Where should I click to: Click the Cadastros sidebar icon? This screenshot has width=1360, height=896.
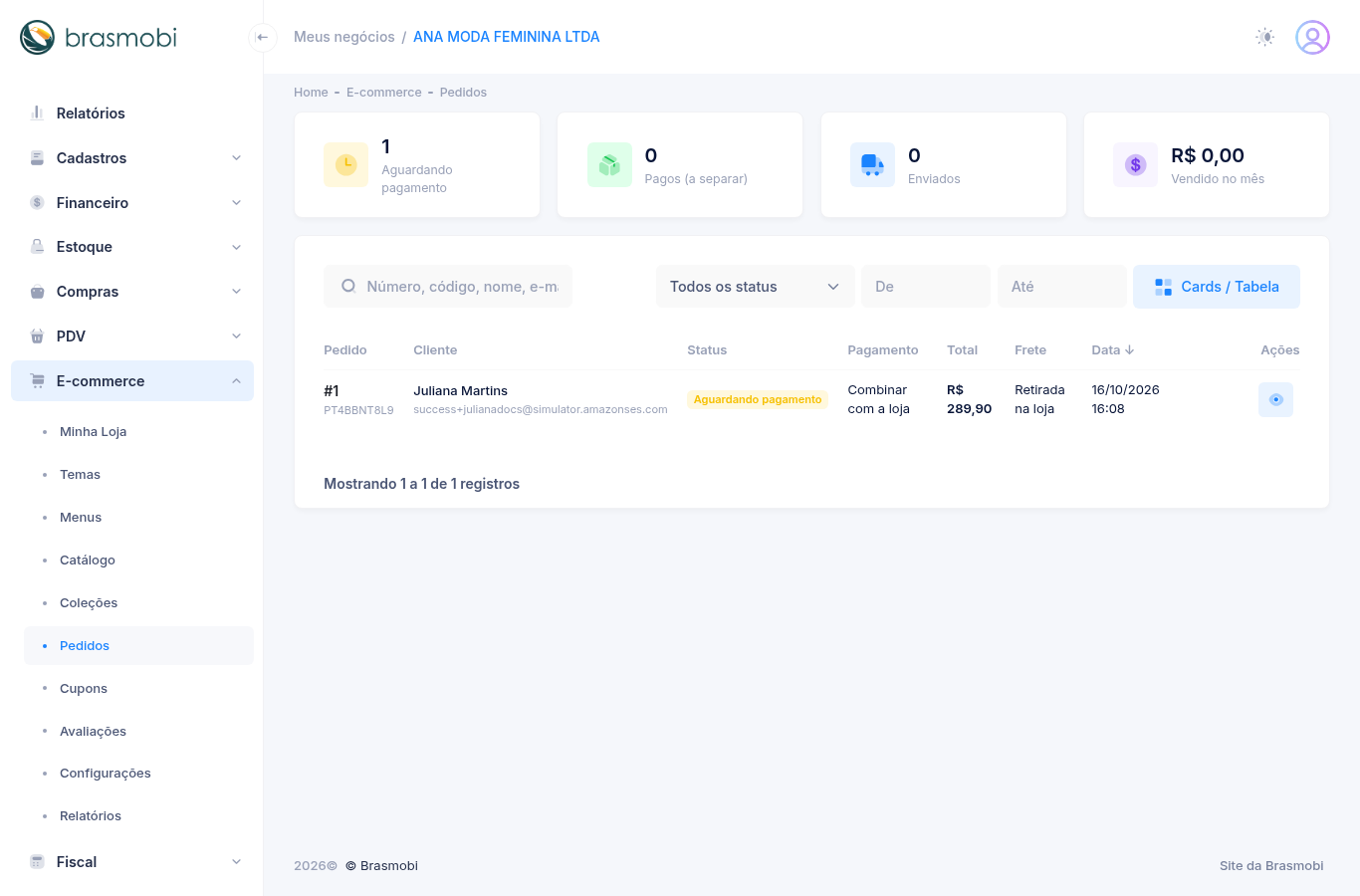pyautogui.click(x=37, y=157)
